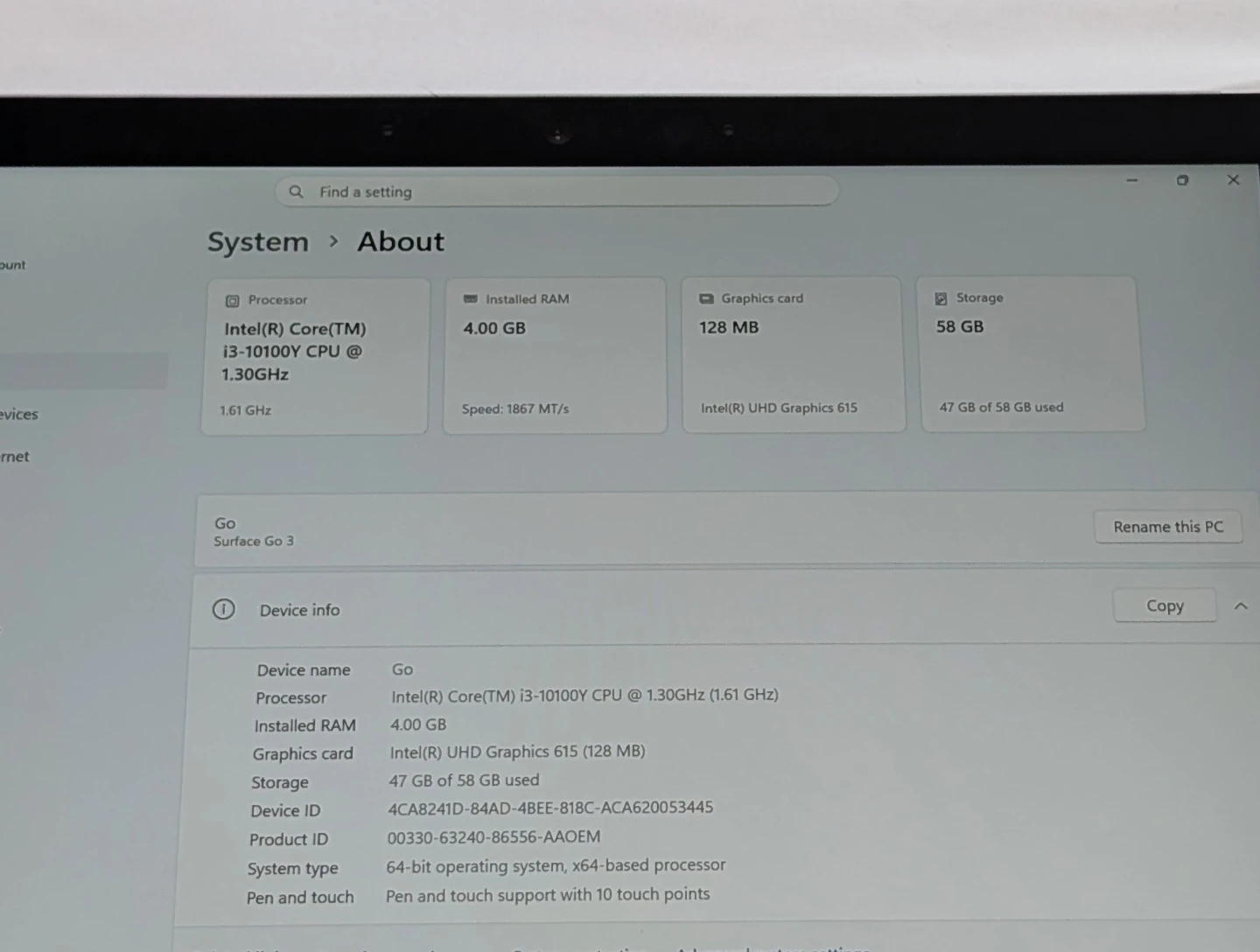Click the 1.61 GHz text in Processor card

pos(246,410)
